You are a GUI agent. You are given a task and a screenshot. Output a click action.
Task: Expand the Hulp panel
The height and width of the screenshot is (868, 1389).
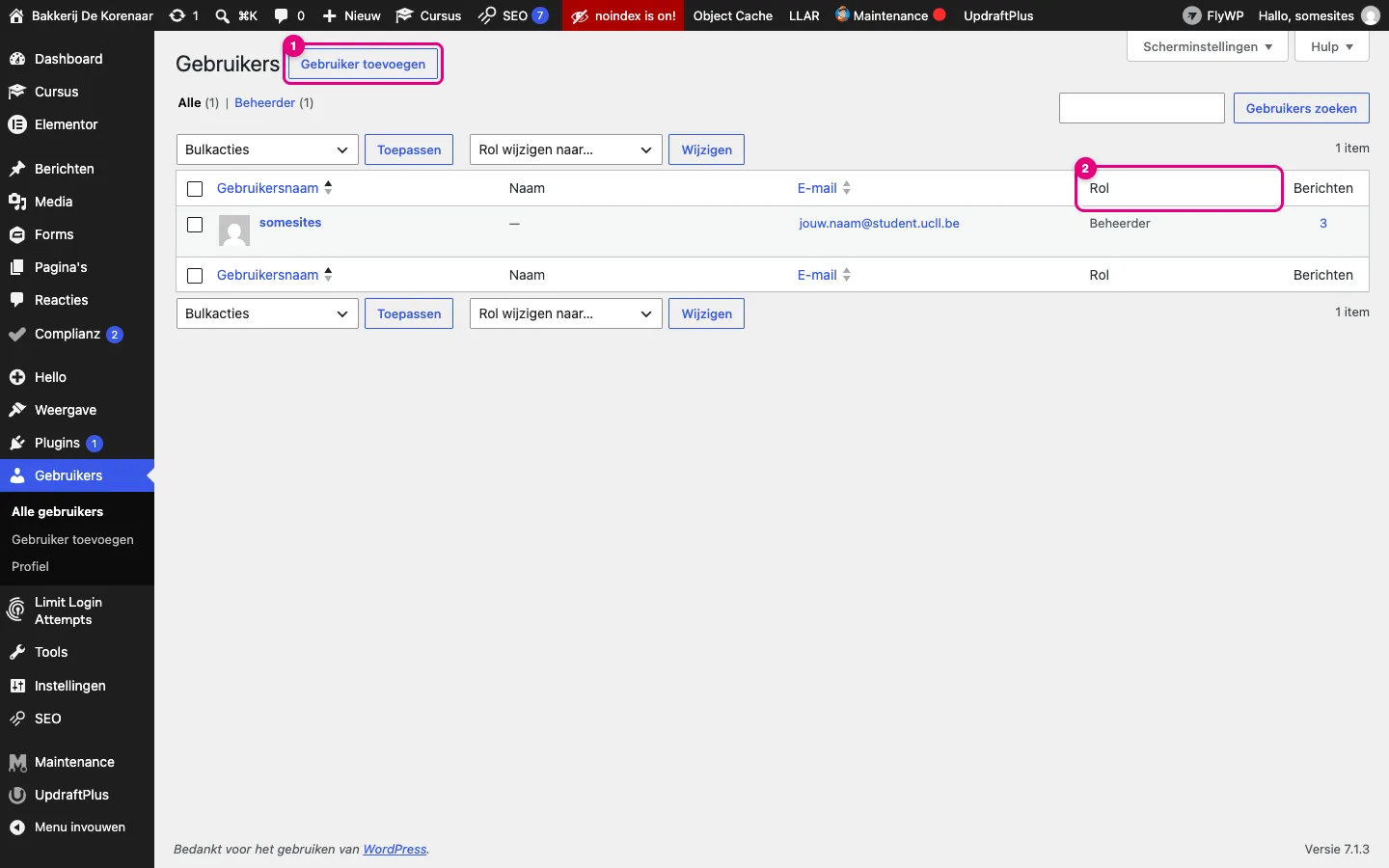click(x=1332, y=46)
